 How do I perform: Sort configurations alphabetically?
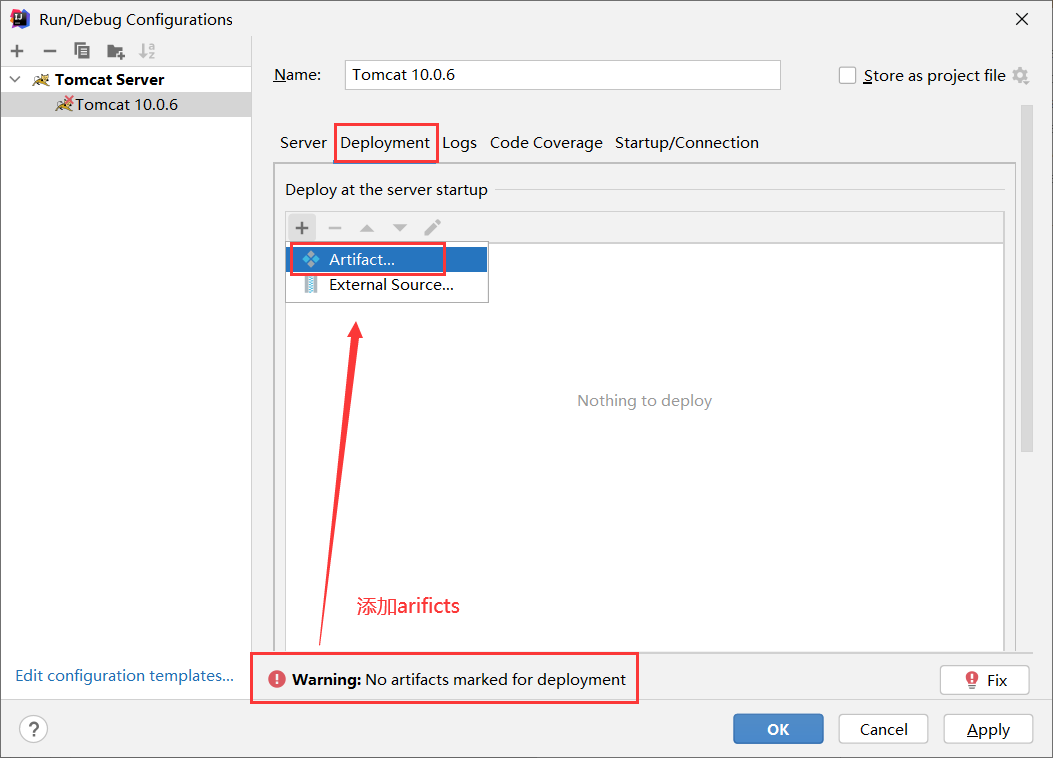(x=147, y=51)
